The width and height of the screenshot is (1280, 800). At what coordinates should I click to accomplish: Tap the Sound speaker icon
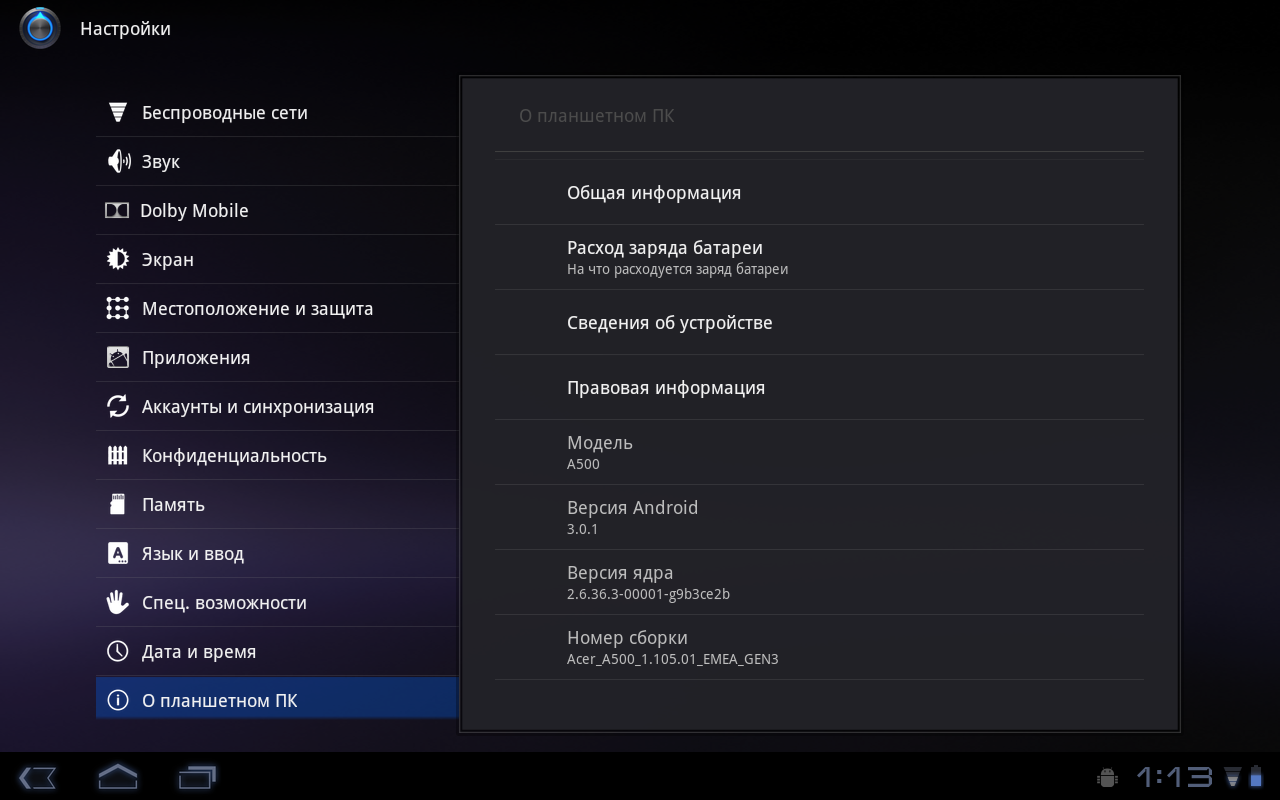[x=118, y=161]
